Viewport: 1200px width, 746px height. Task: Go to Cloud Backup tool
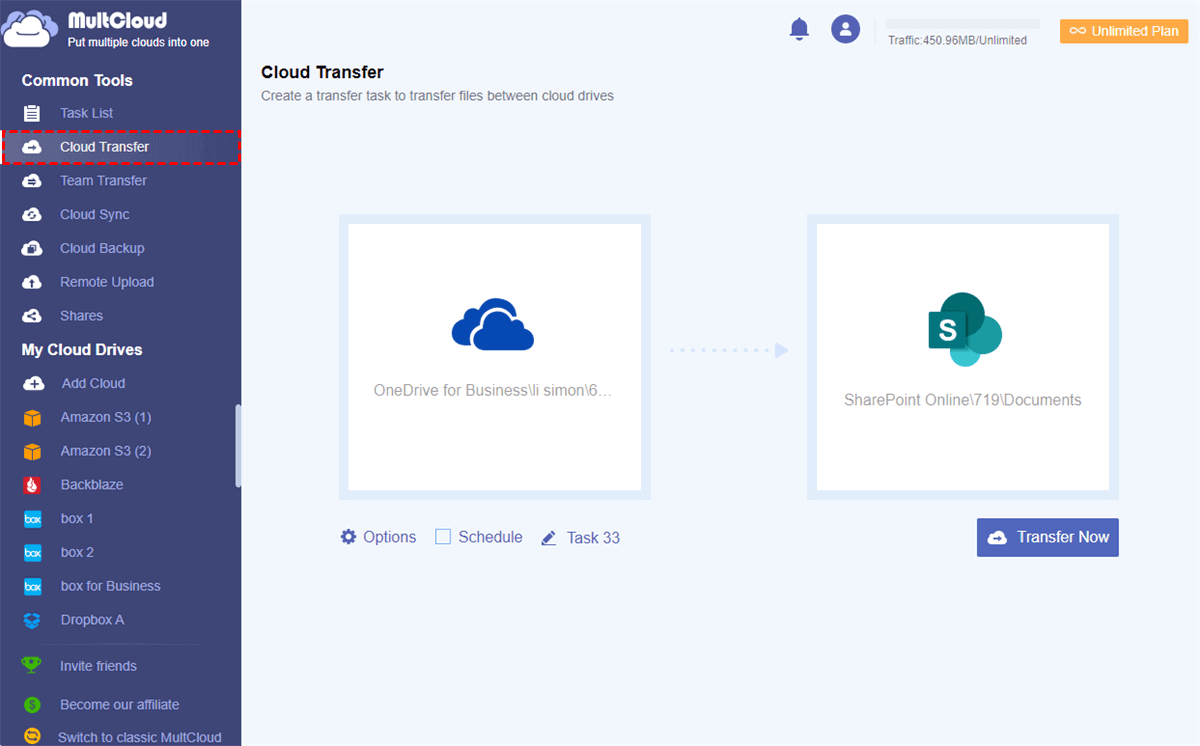click(101, 248)
